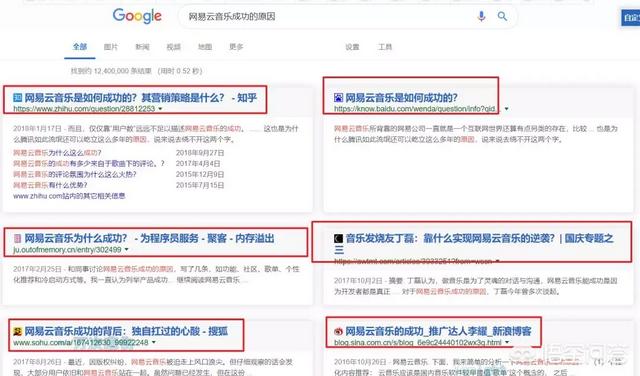640x376 pixels.
Task: Expand the dropdown arrow after ju.outofmemory.cn/entry/302499
Action: (127, 249)
